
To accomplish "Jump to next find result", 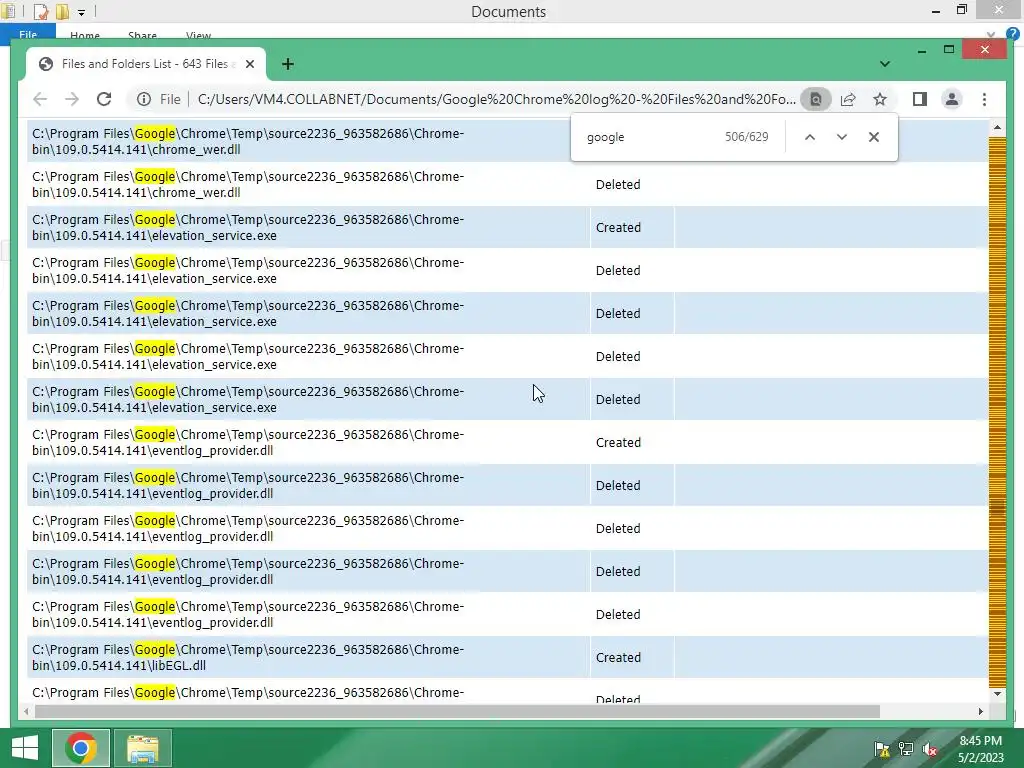I will coord(842,137).
